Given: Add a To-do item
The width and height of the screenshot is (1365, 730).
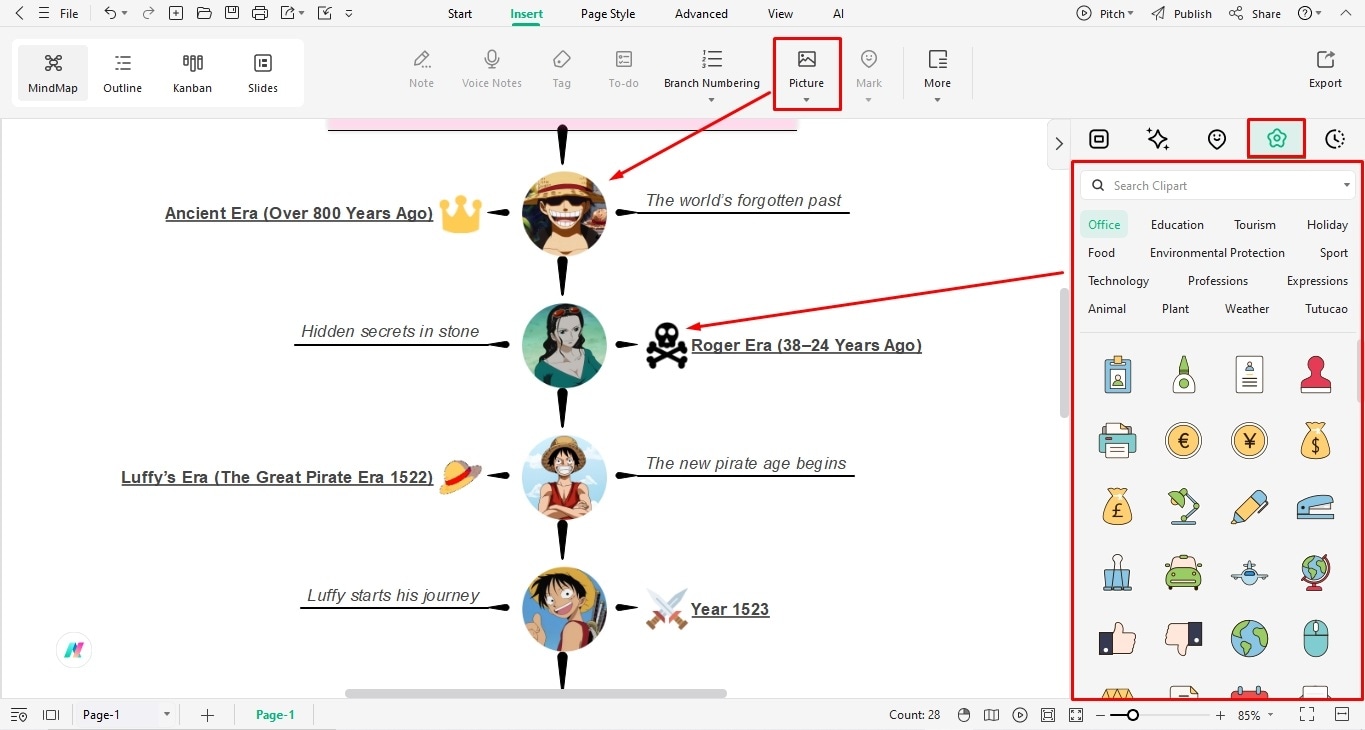Looking at the screenshot, I should click(x=624, y=69).
